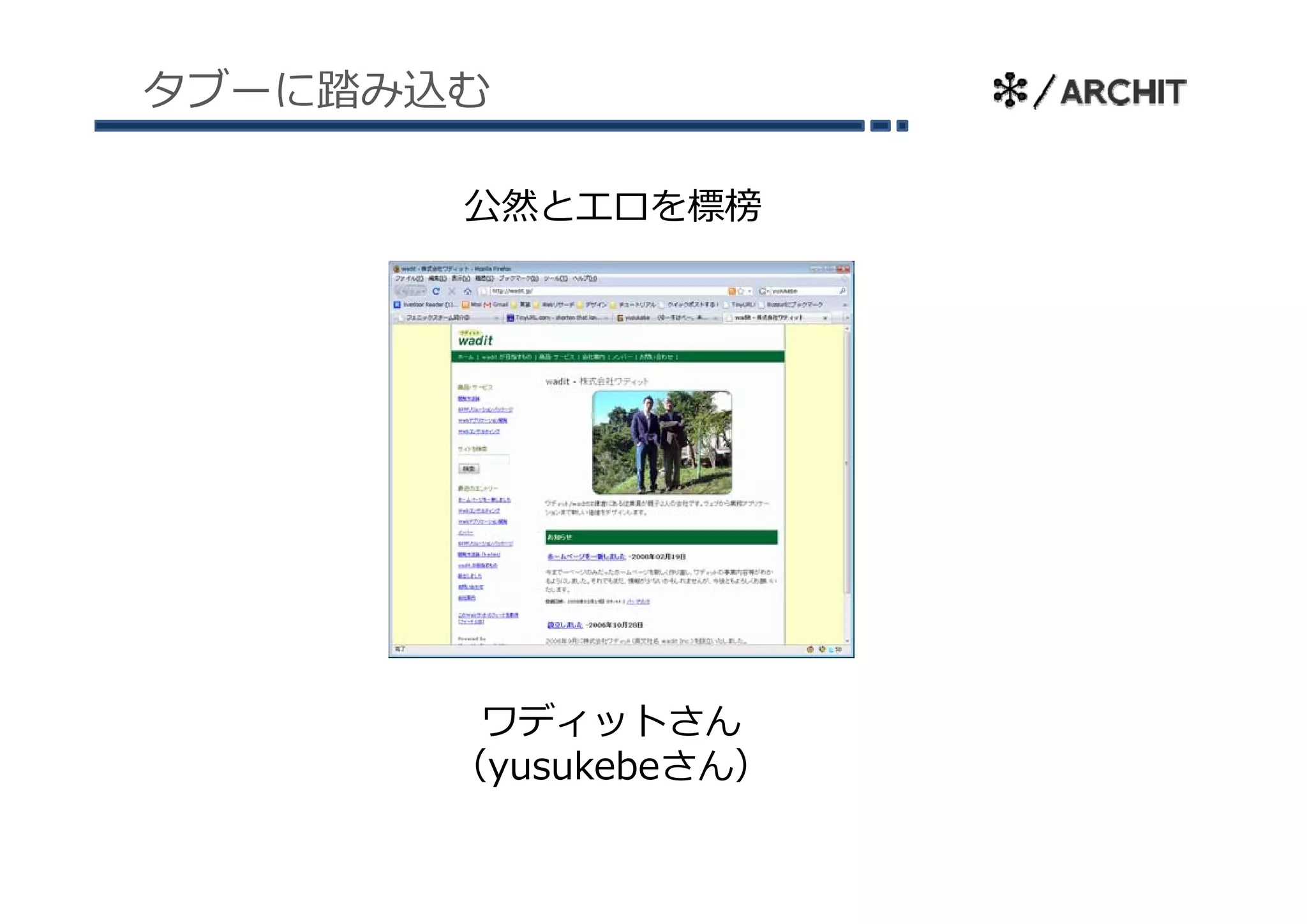Click the photo of two men

(x=662, y=442)
